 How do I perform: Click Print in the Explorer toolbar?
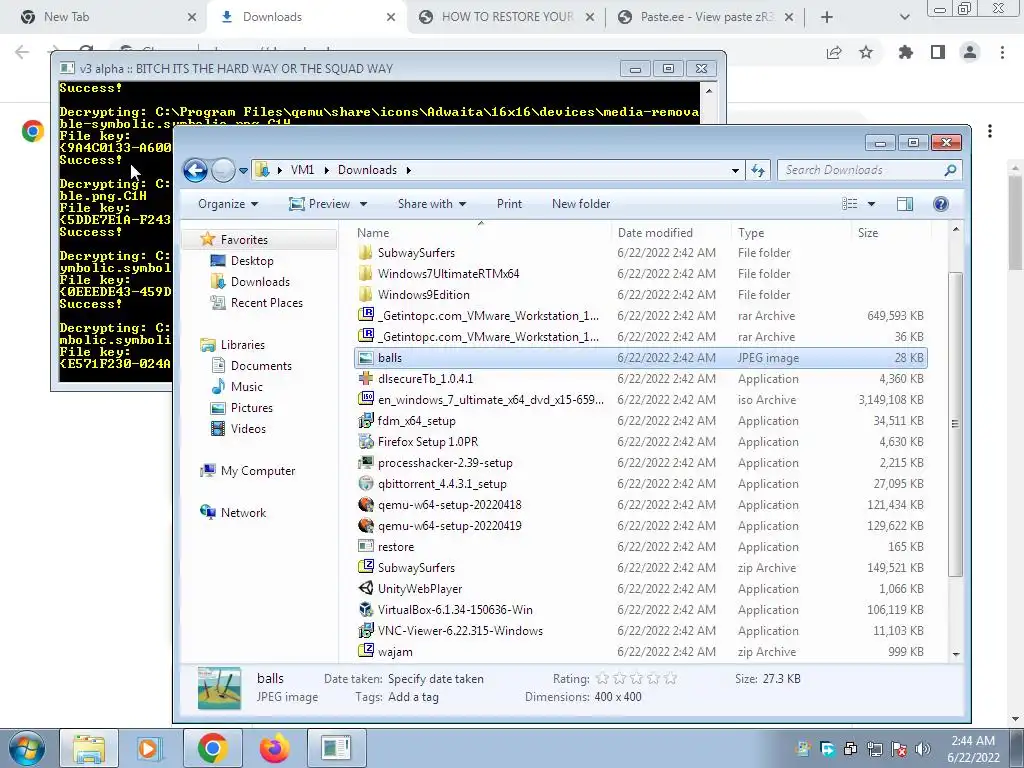(509, 204)
